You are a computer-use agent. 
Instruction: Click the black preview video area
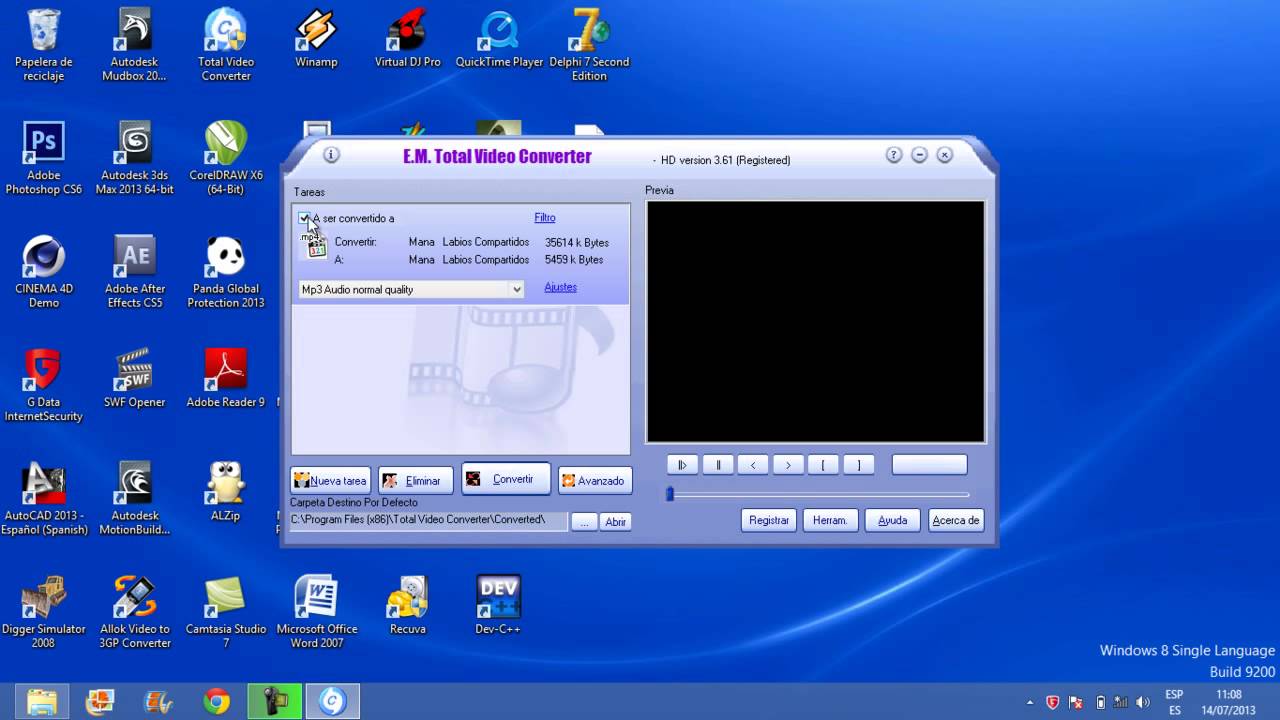coord(815,322)
